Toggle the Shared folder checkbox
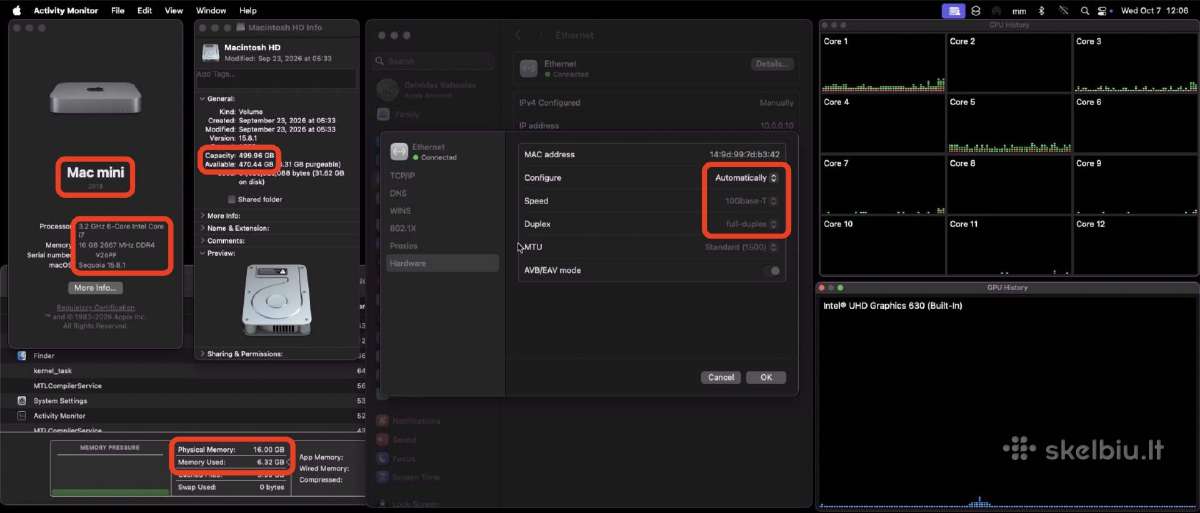This screenshot has height=513, width=1200. coord(232,198)
